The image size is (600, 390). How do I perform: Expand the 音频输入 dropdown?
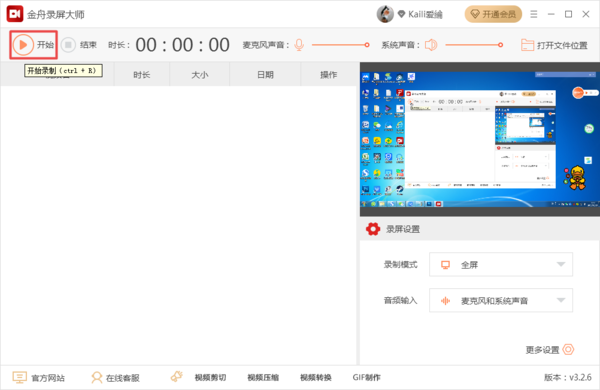(501, 300)
